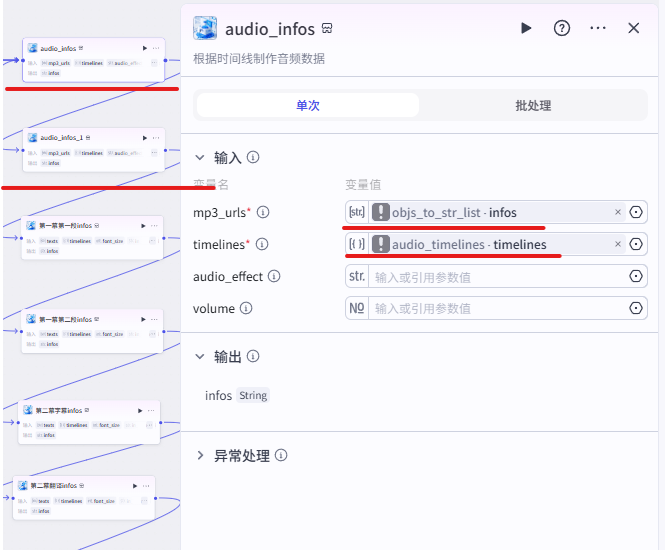Close the audio_infos settings panel
Image resolution: width=665 pixels, height=550 pixels.
point(634,28)
